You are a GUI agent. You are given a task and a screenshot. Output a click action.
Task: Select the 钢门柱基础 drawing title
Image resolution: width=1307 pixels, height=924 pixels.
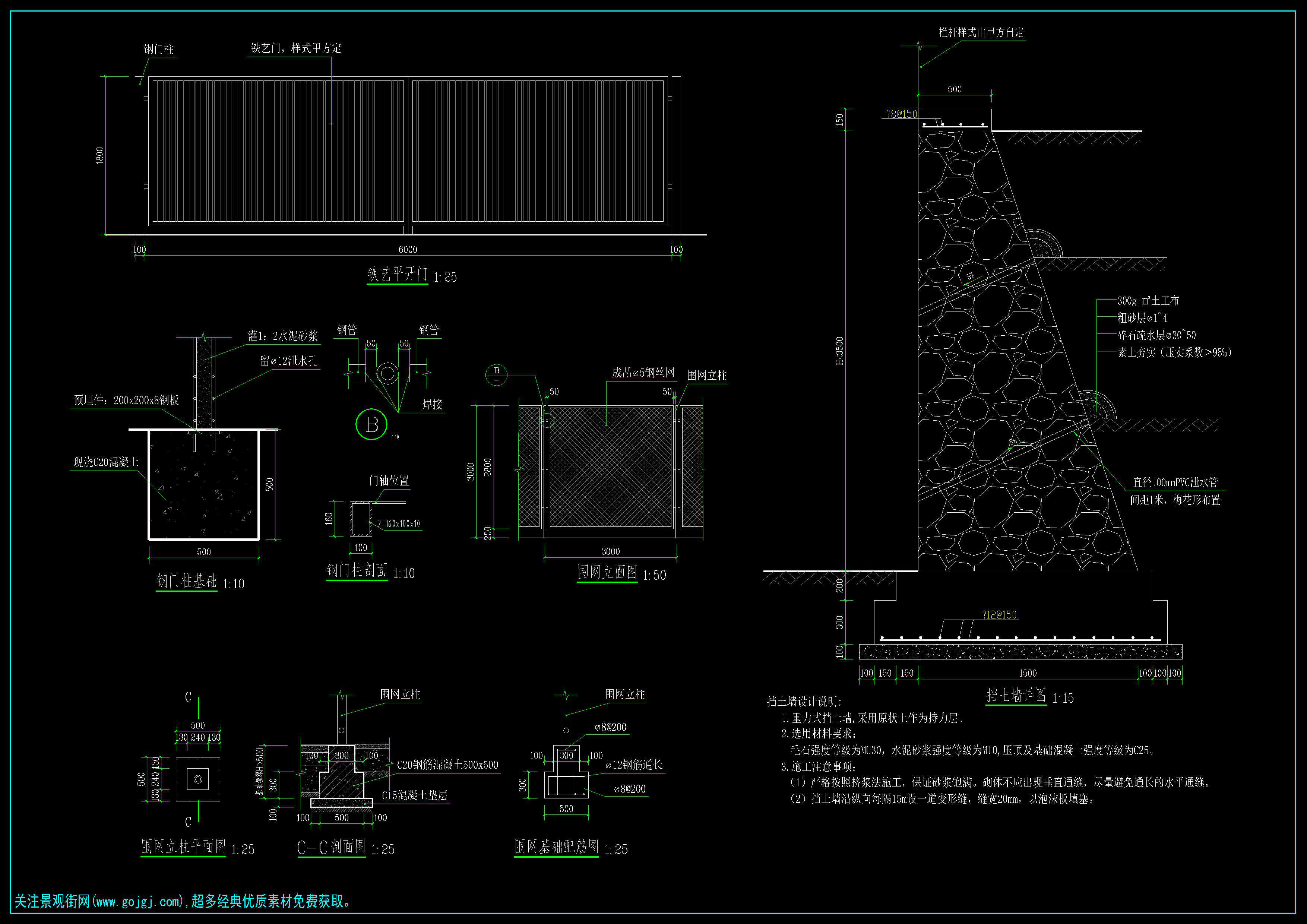187,581
